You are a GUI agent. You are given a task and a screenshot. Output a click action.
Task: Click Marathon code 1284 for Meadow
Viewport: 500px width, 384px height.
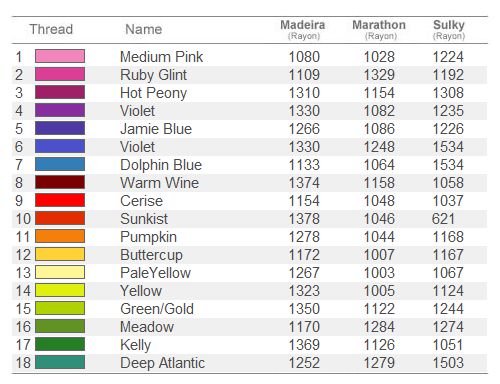point(379,327)
